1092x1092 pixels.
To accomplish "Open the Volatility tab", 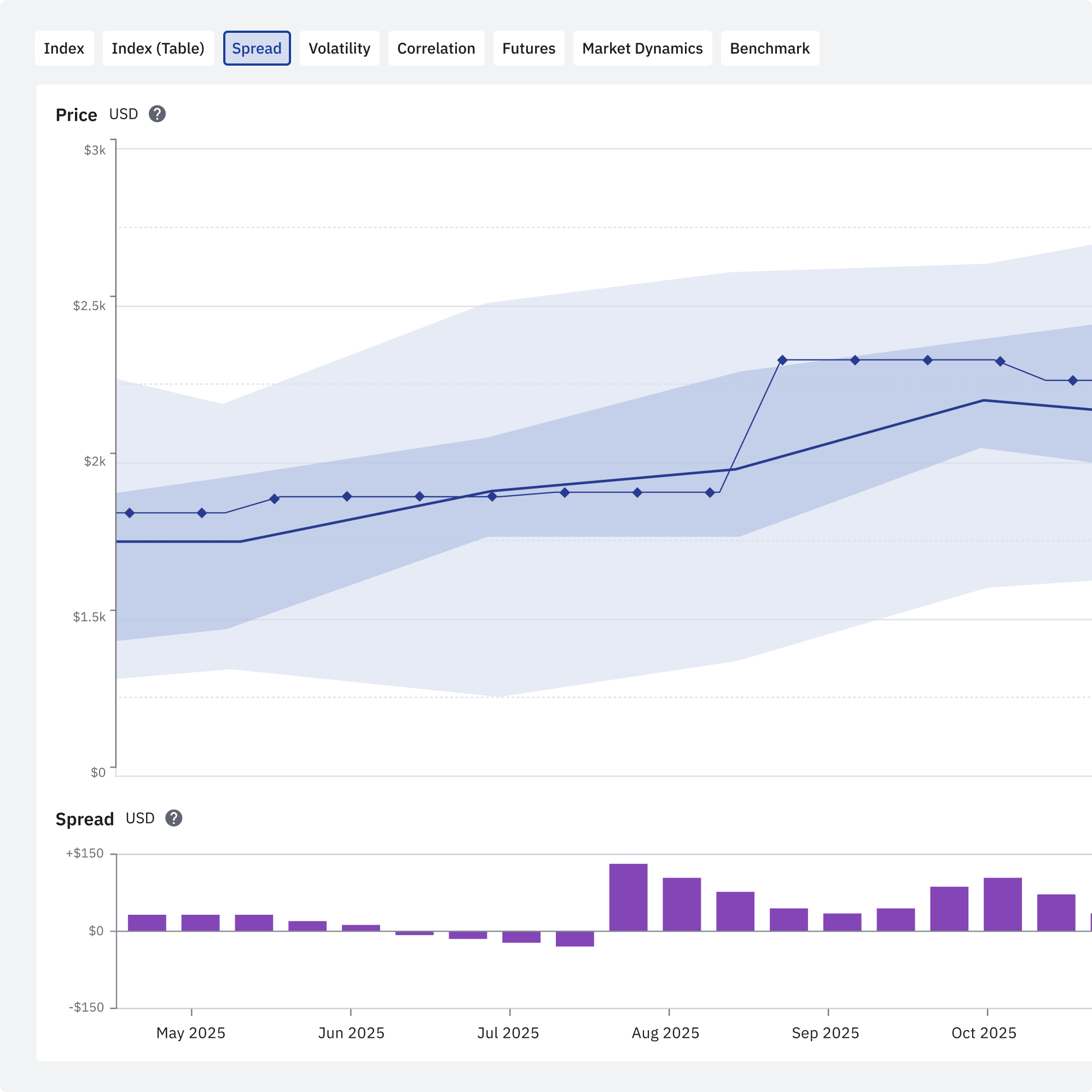I will [339, 49].
